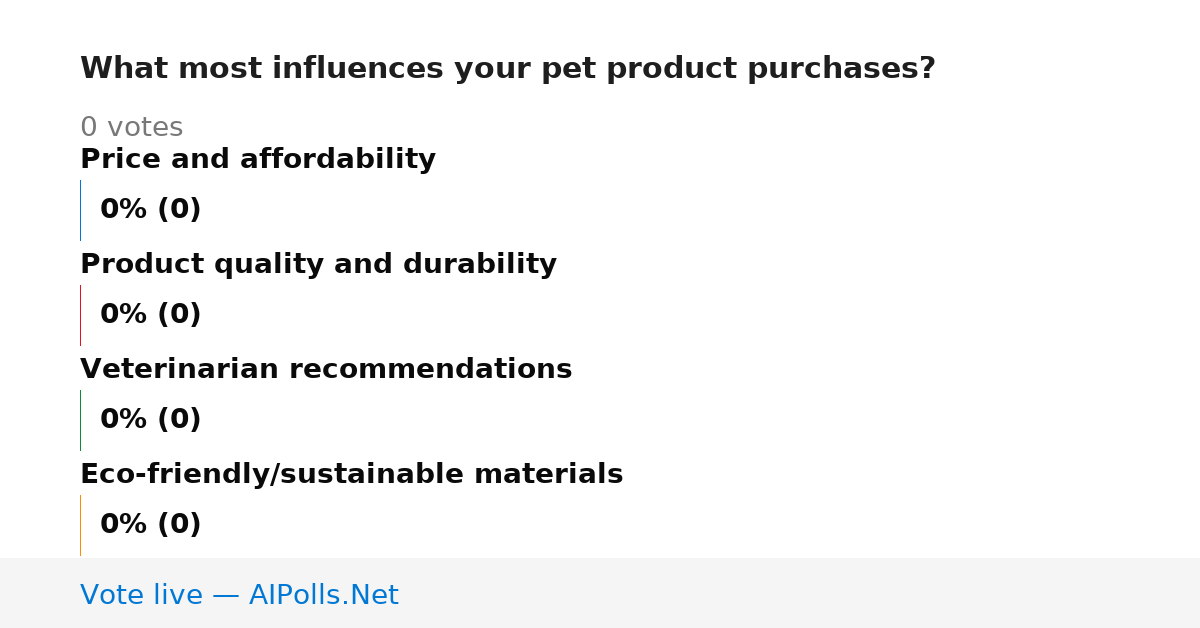The height and width of the screenshot is (628, 1200).
Task: Click the 0% (0) under Product quality
Action: [150, 315]
